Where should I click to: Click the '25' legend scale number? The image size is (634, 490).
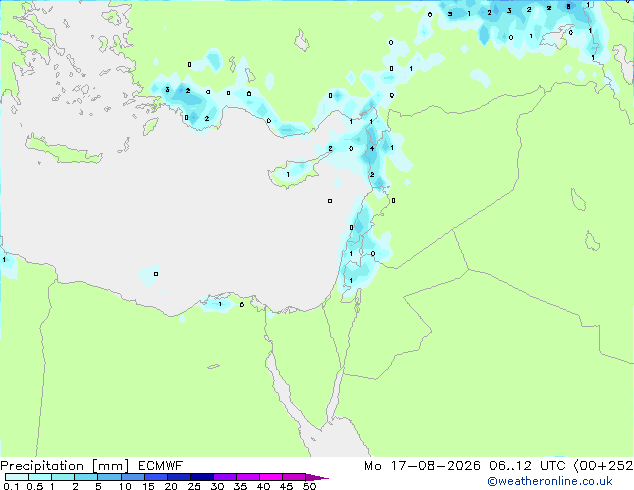(x=194, y=486)
